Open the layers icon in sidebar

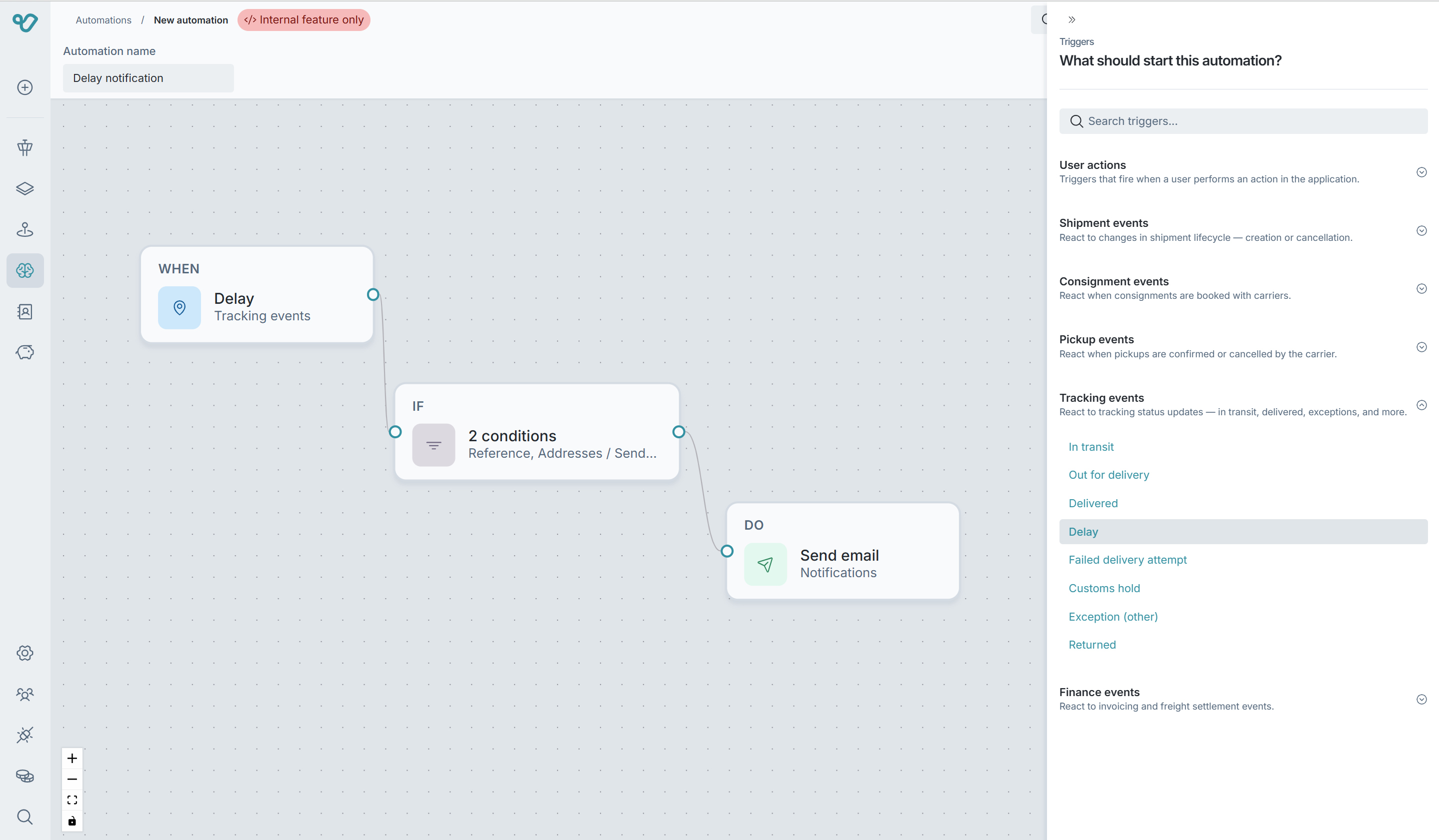(x=24, y=188)
